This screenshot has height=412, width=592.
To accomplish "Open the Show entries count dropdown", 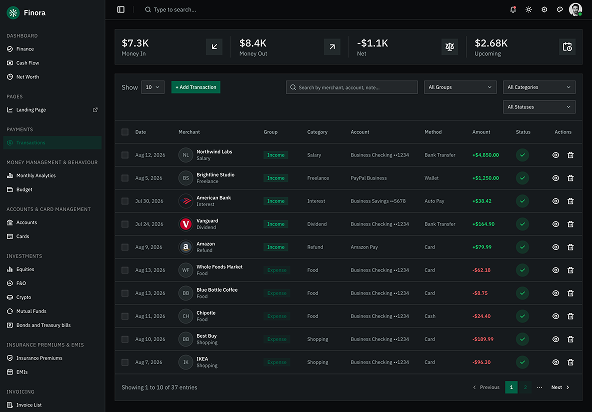I will [x=153, y=87].
